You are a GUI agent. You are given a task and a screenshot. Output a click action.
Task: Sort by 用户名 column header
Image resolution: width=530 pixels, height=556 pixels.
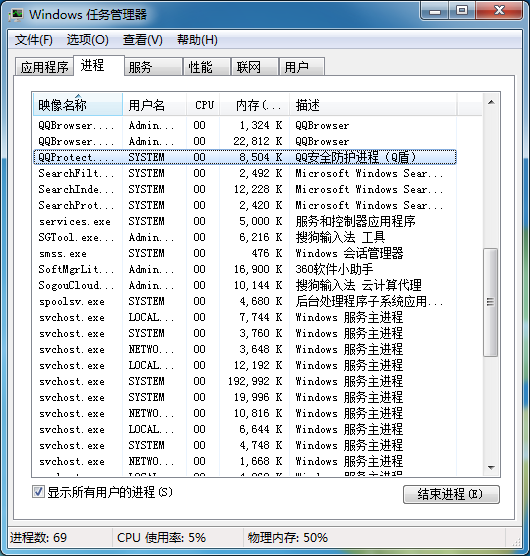pos(154,105)
